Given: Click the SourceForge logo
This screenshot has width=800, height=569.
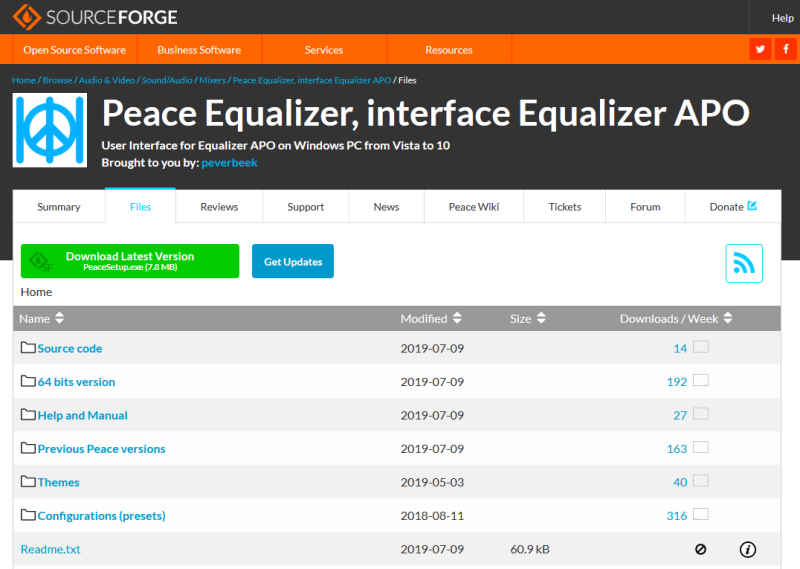Looking at the screenshot, I should [95, 17].
